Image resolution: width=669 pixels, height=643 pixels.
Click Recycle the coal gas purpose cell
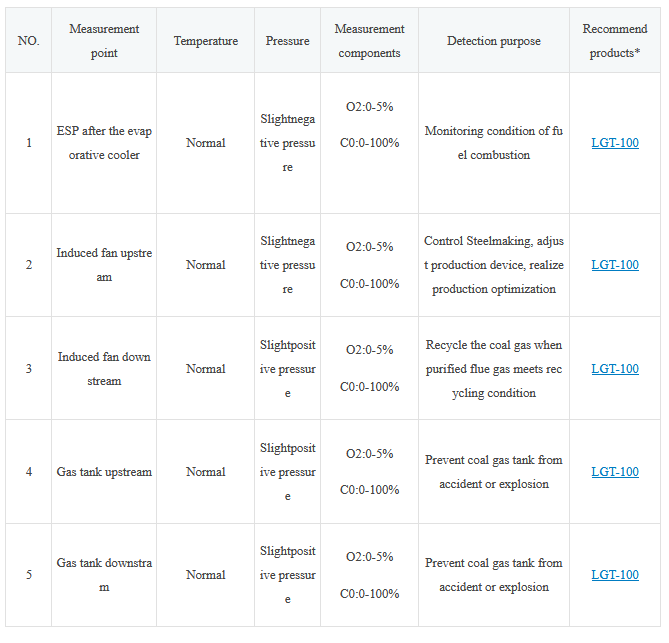tap(493, 369)
